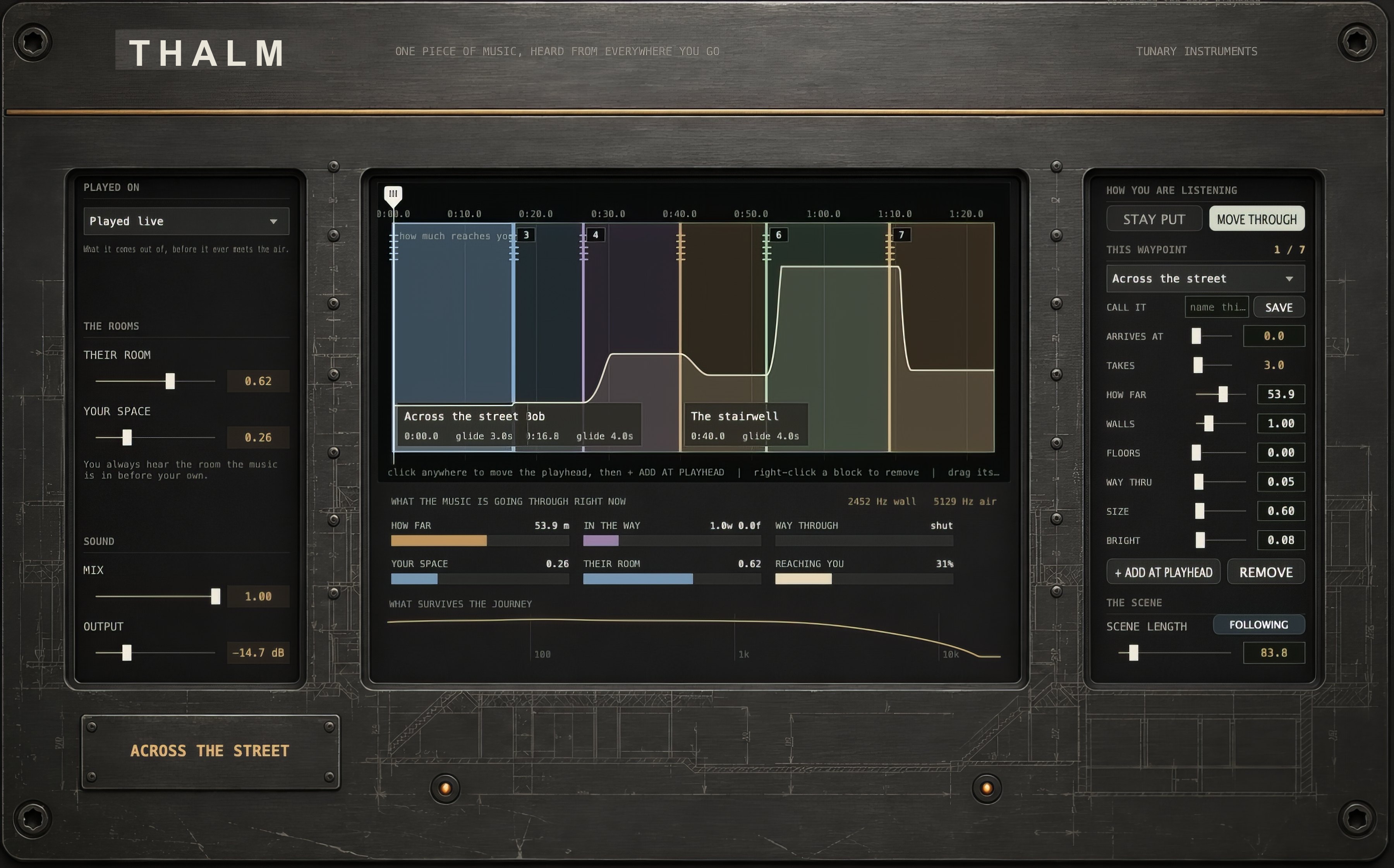Click the TUNARY INSTRUMENTS label
Image resolution: width=1394 pixels, height=868 pixels.
1197,51
